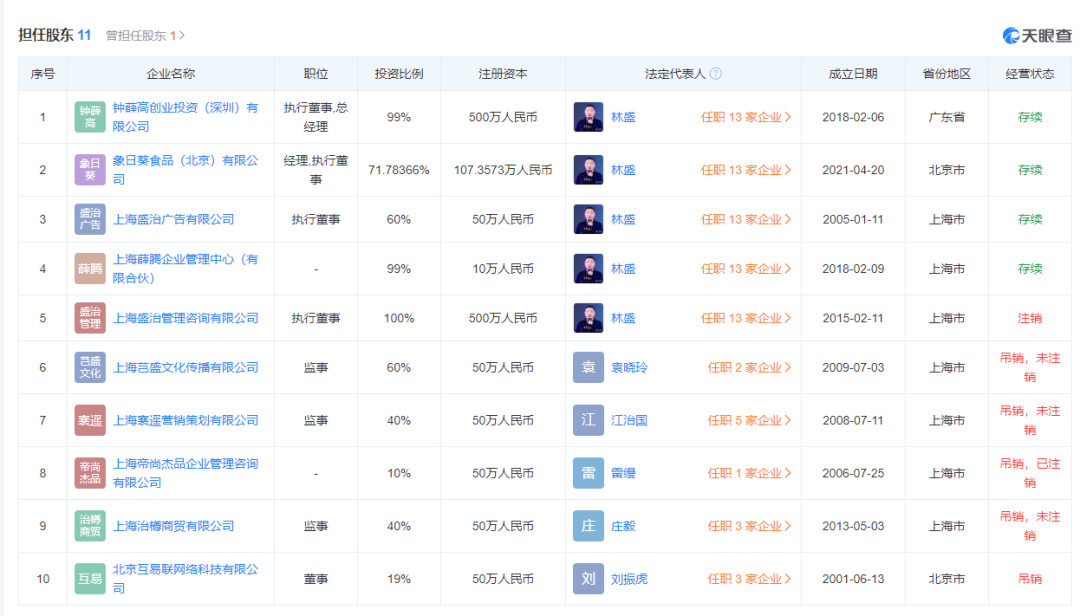Click the 治樽商贸 company logo icon

coord(90,526)
